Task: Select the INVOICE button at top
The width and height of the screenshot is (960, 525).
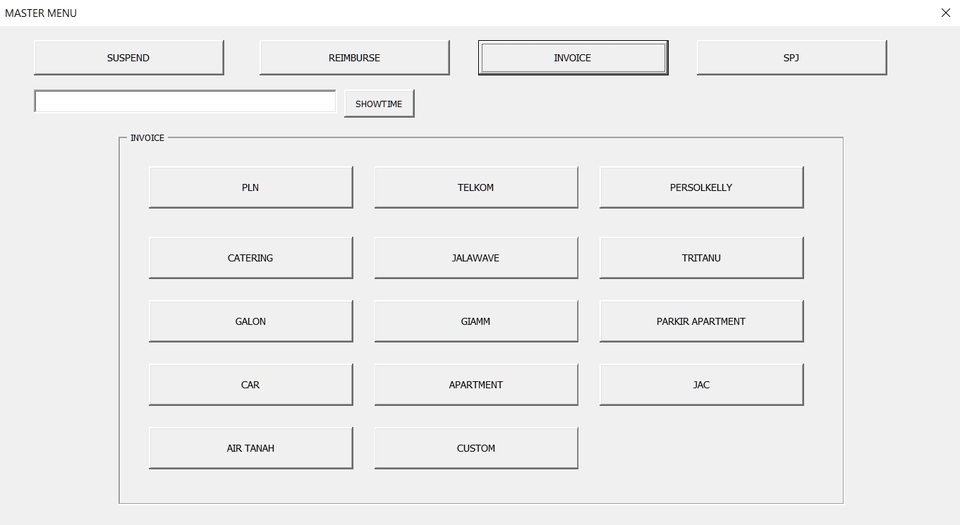Action: (572, 58)
